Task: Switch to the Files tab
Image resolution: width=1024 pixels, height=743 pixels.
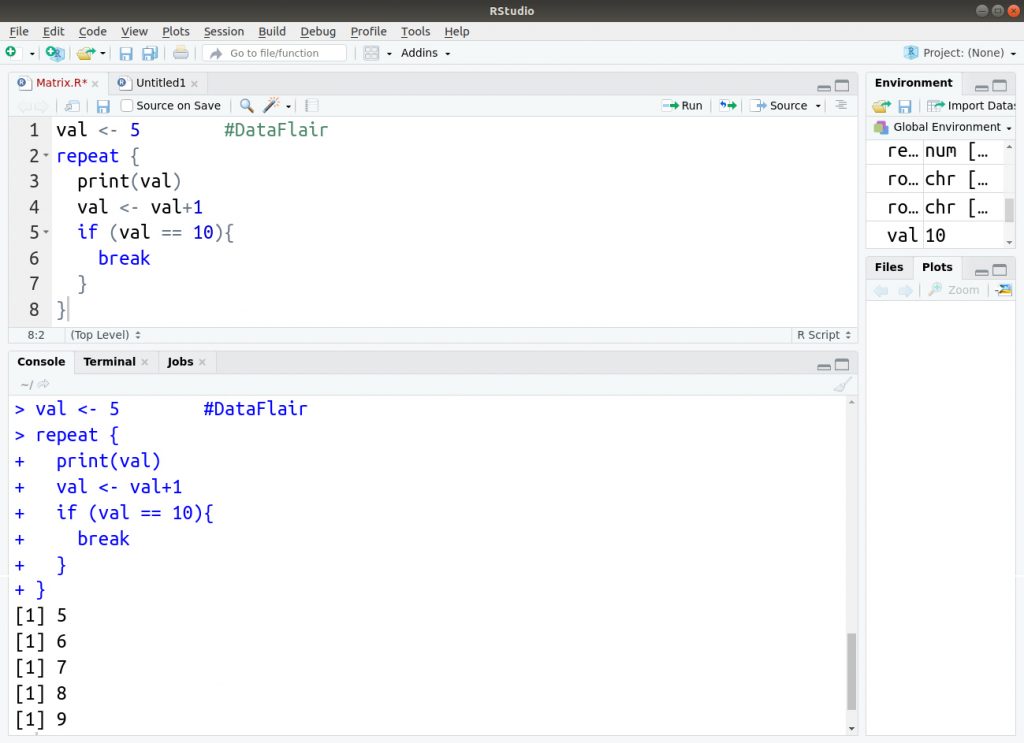Action: point(889,267)
